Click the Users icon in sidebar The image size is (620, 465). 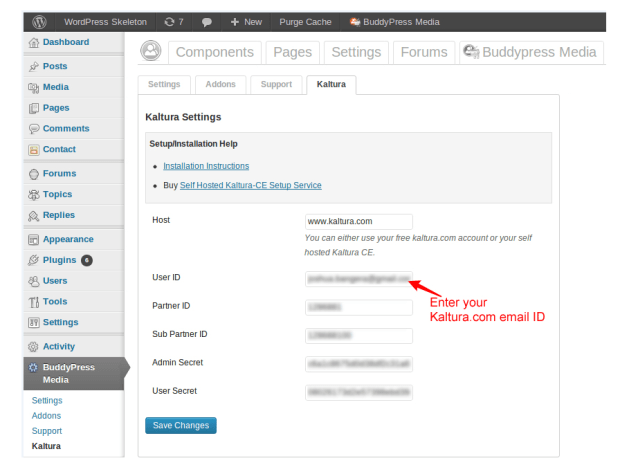[34, 281]
